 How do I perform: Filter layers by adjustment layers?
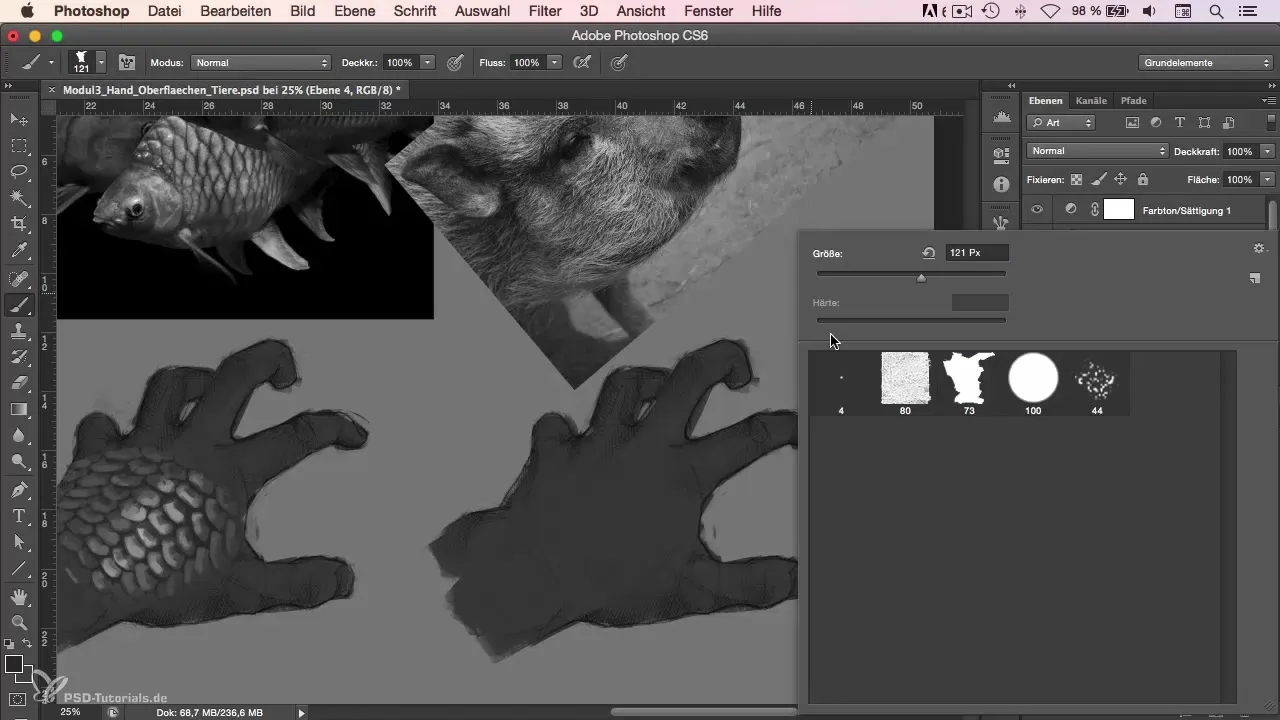click(1156, 123)
